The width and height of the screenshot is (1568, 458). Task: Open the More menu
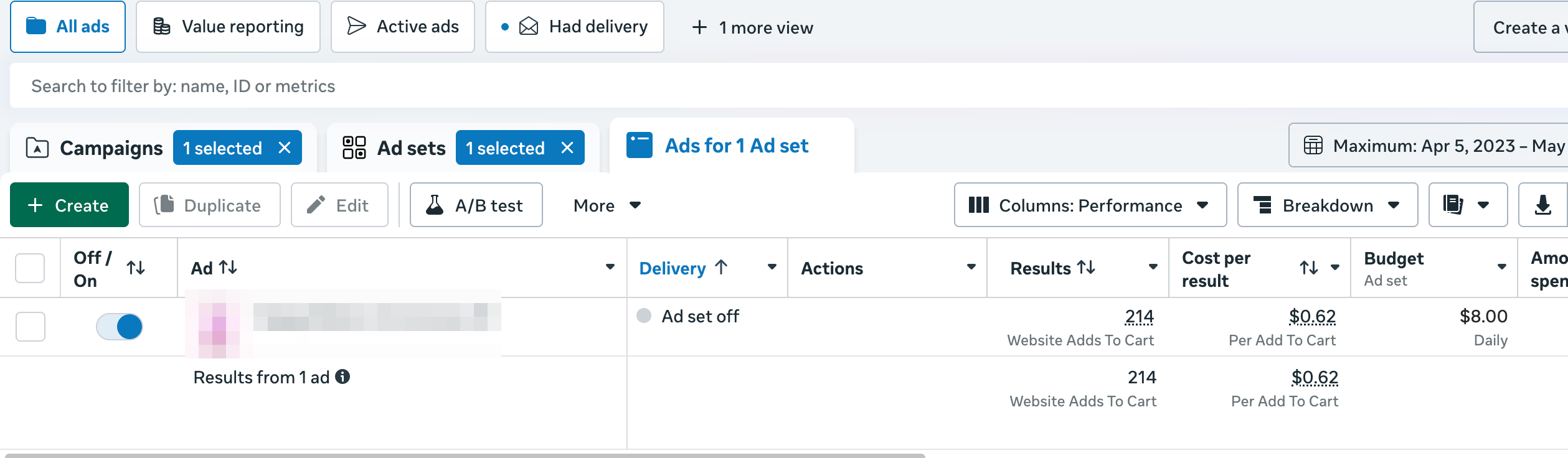click(607, 205)
